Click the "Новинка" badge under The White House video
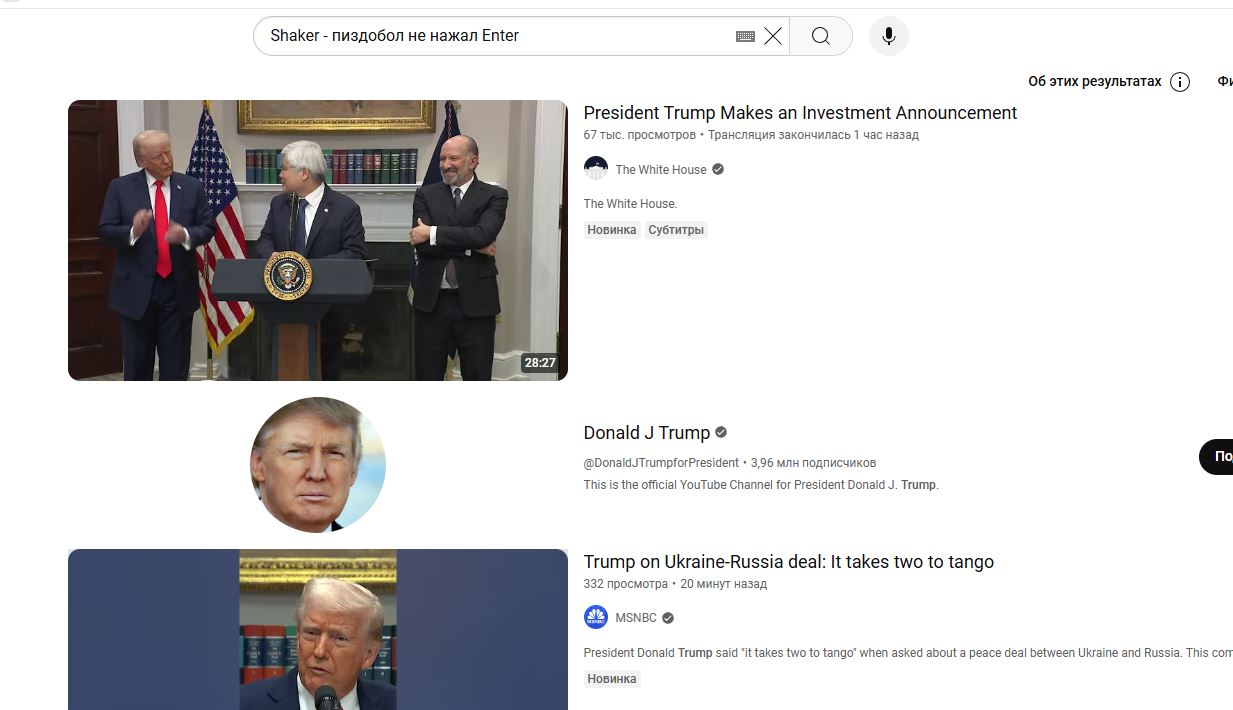The image size is (1233, 710). (612, 230)
